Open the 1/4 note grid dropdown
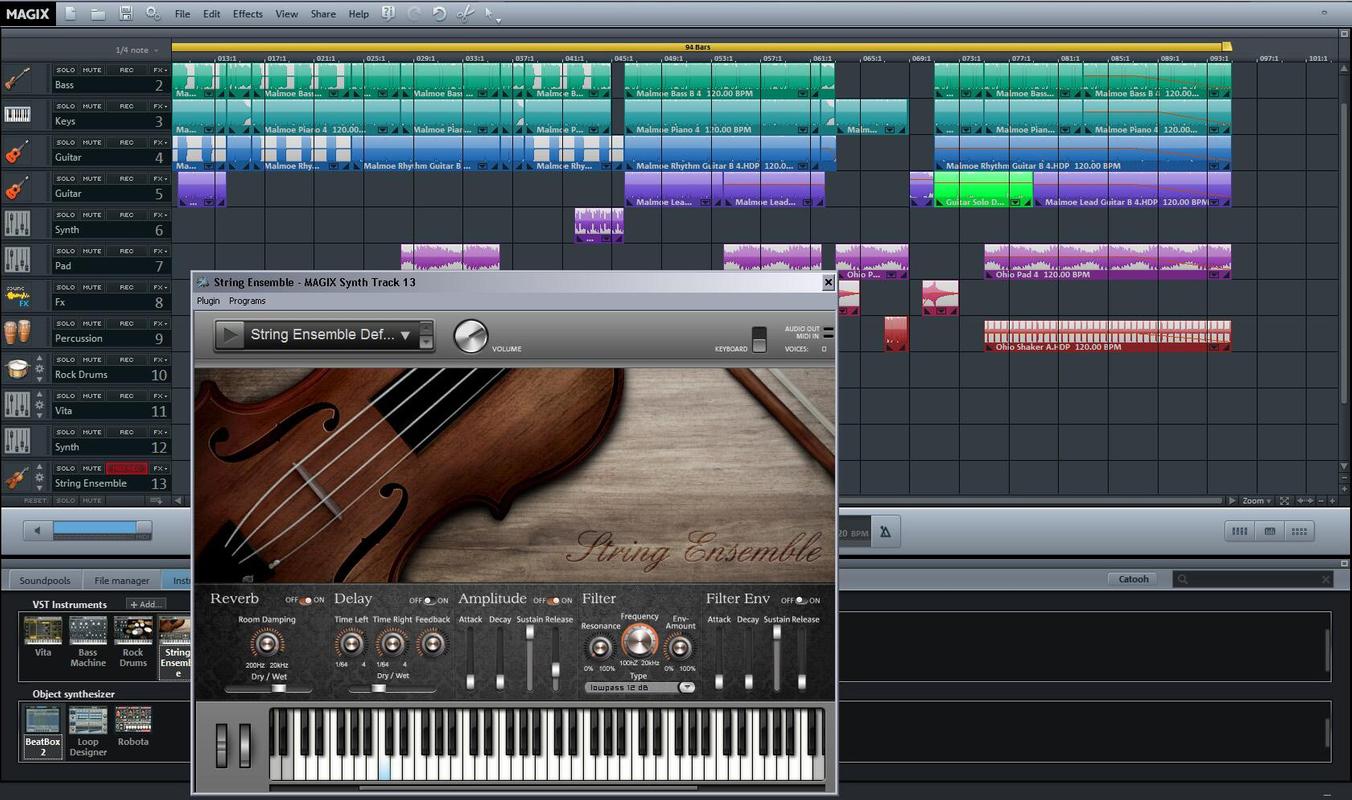The height and width of the screenshot is (800, 1352). tap(136, 49)
